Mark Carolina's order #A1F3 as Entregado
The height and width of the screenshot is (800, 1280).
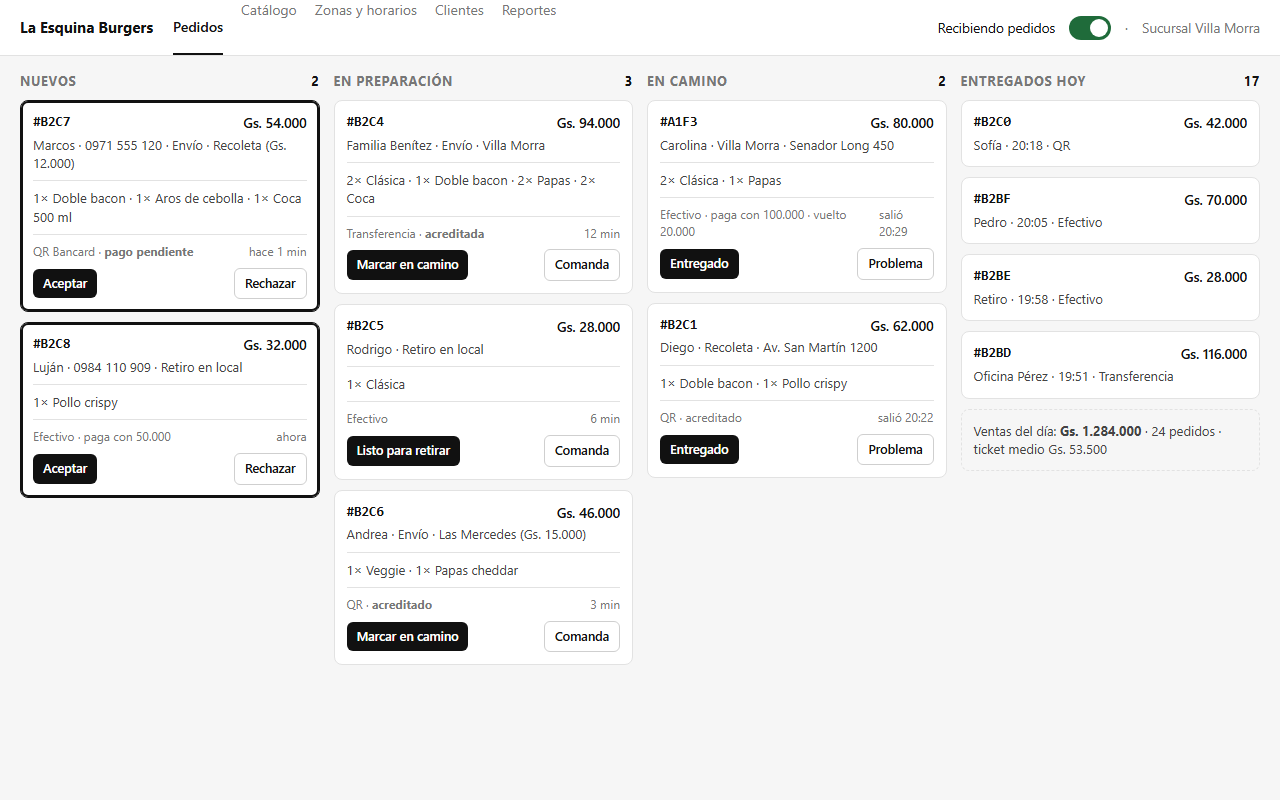(699, 264)
